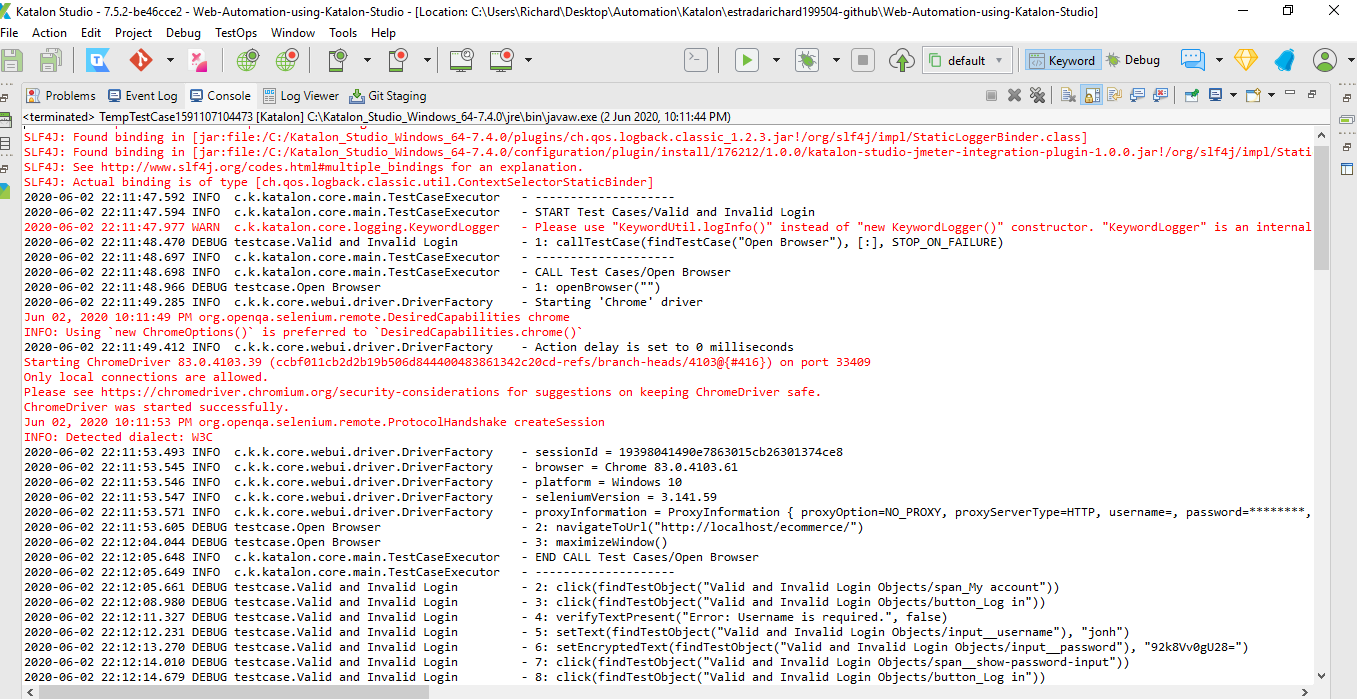Screen dimensions: 1357x699
Task: Click Remove Launch single X icon
Action: point(1014,96)
